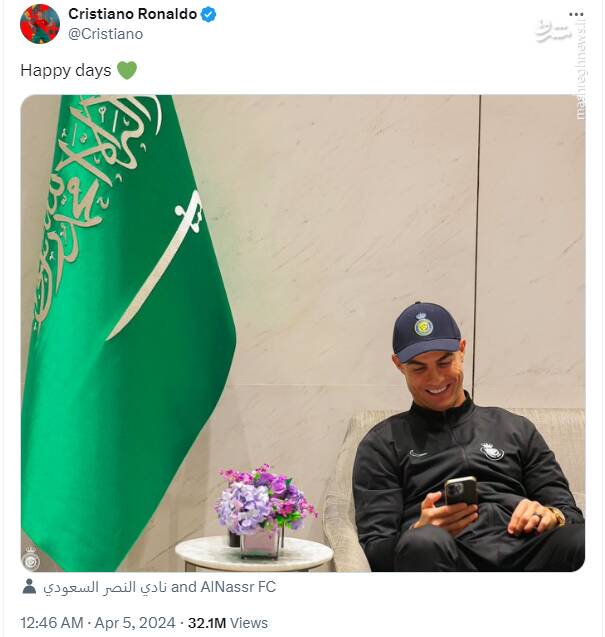Image resolution: width=605 pixels, height=637 pixels.
Task: Open the Arabic tagged account name
Action: point(105,587)
